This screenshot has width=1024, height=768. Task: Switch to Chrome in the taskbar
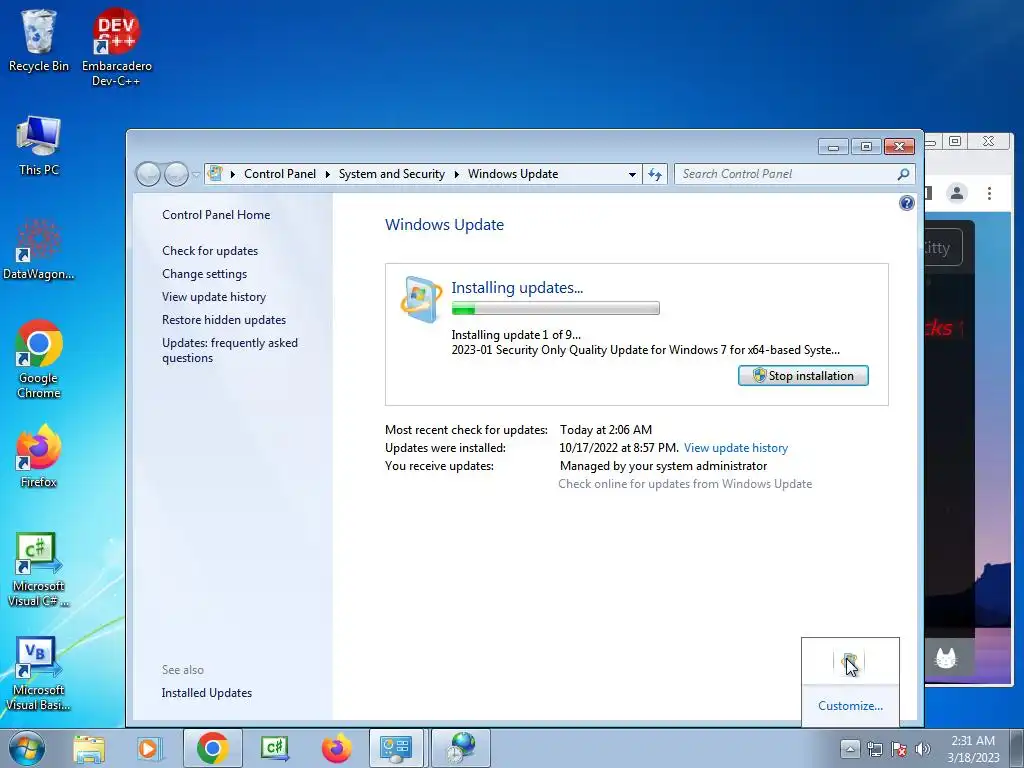point(212,748)
